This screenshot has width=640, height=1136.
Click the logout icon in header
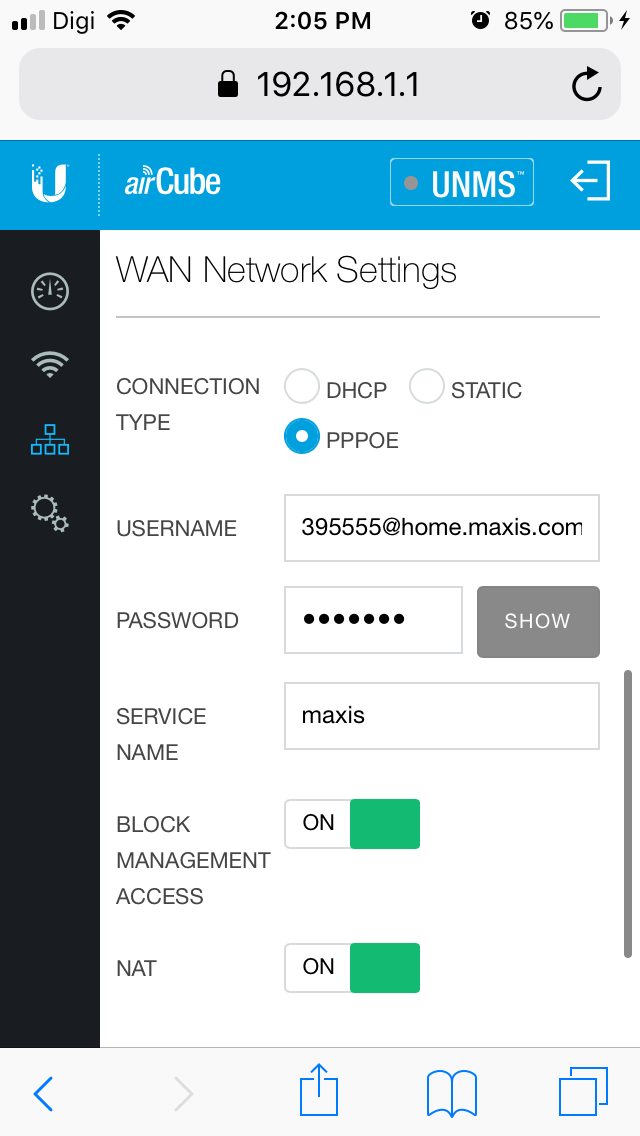[590, 182]
